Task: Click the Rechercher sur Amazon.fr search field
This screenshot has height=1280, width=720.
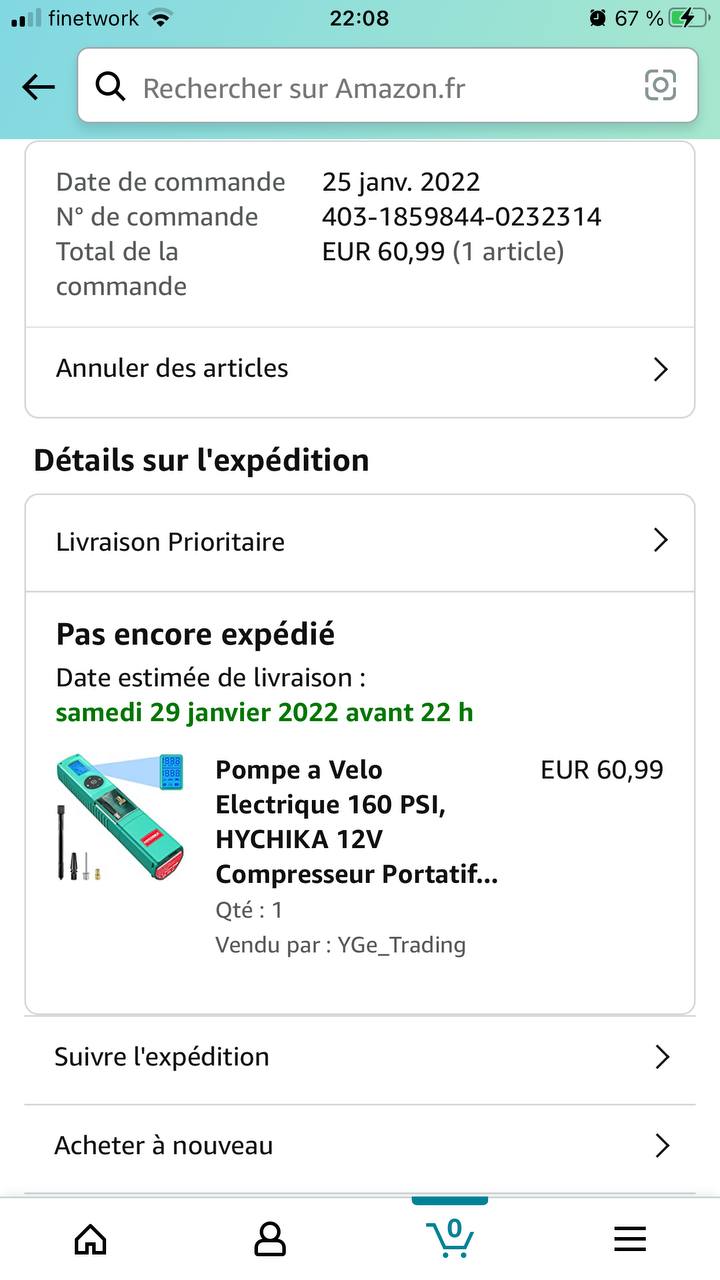Action: pyautogui.click(x=388, y=86)
